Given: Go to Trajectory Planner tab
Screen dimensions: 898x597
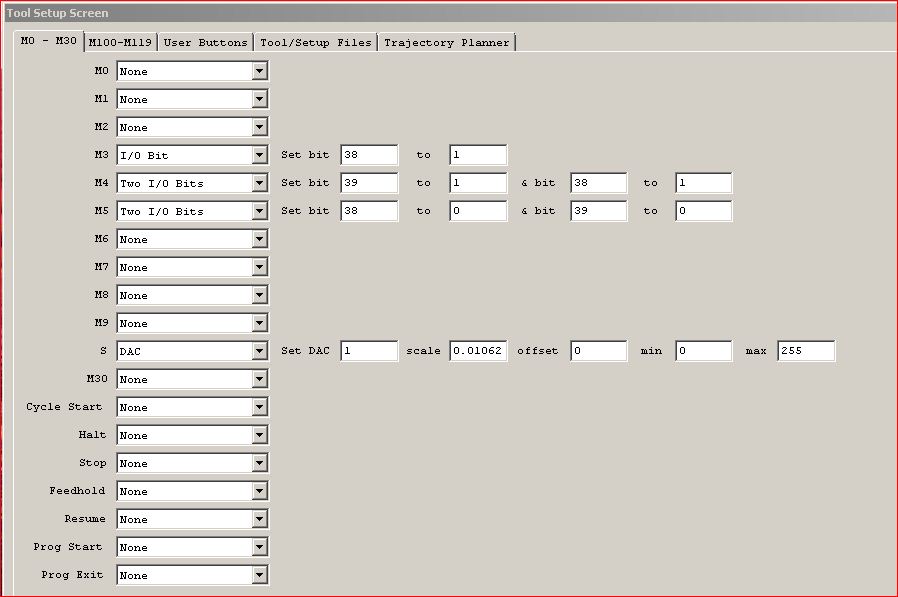Looking at the screenshot, I should coord(446,42).
